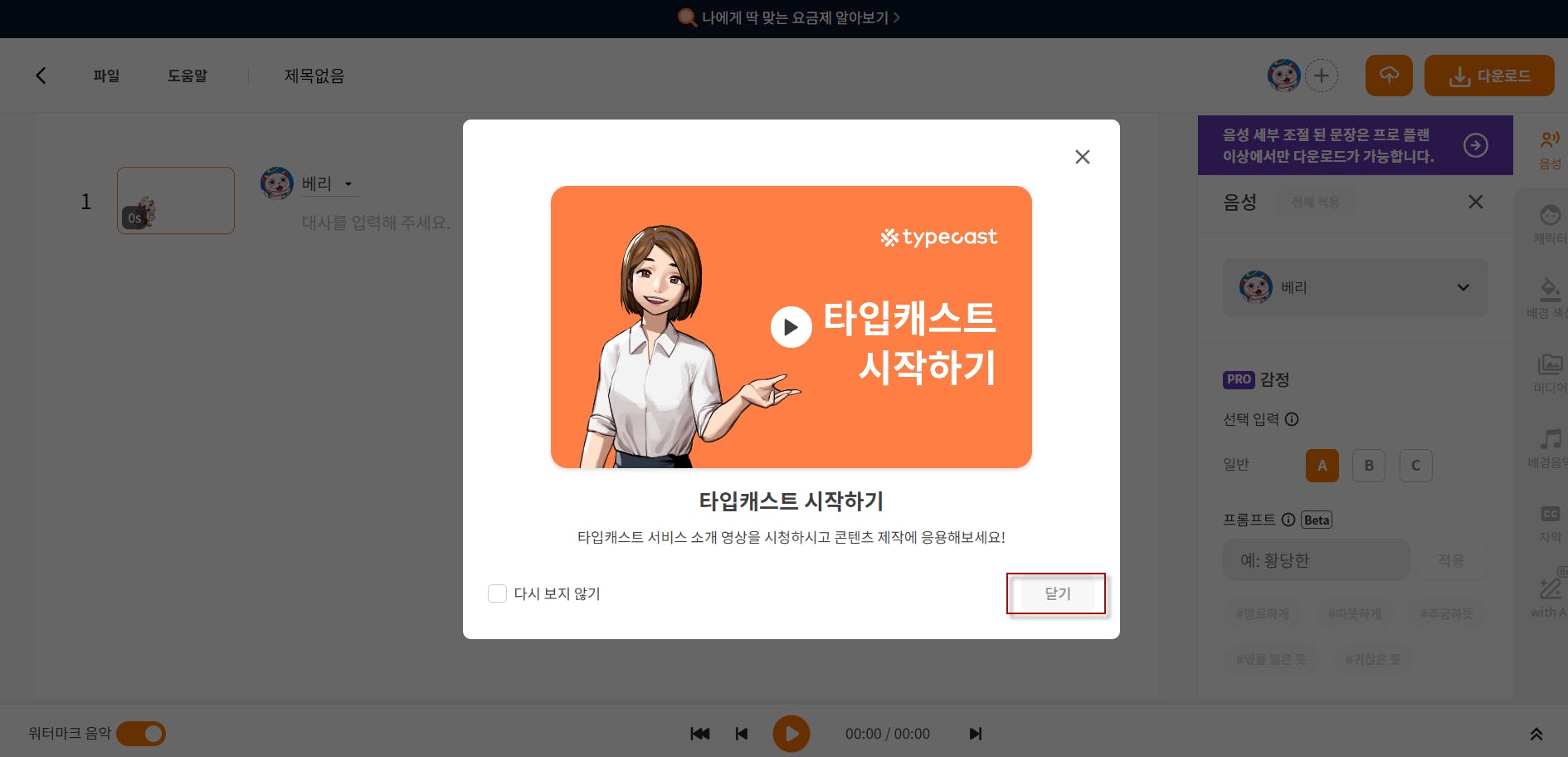The image size is (1568, 757).
Task: Select emotion preset A
Action: point(1322,466)
